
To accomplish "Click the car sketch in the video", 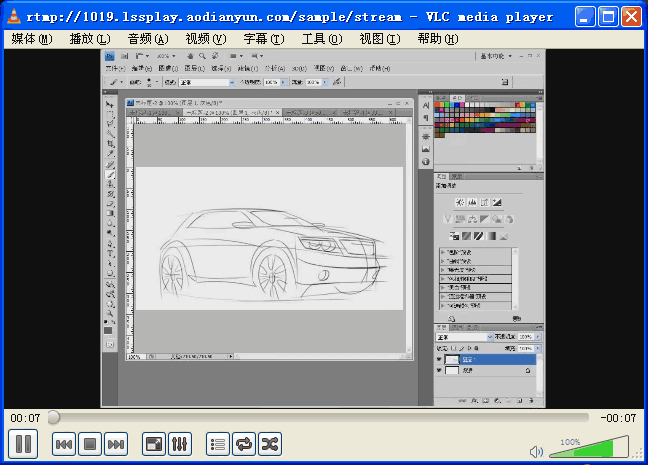I will click(273, 253).
